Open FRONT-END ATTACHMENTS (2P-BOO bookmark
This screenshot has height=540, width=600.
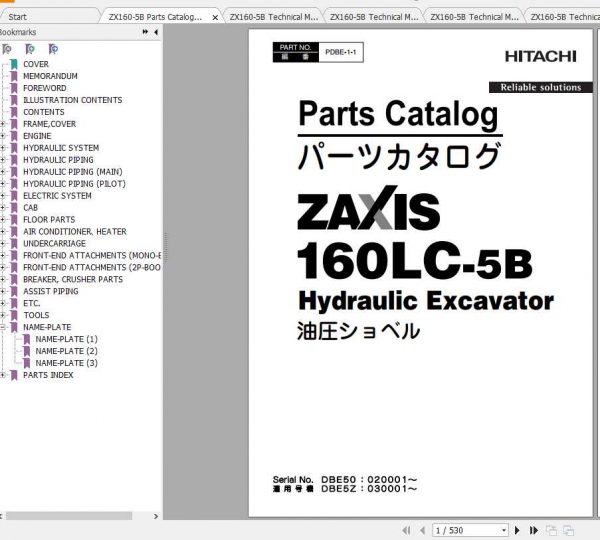click(92, 268)
